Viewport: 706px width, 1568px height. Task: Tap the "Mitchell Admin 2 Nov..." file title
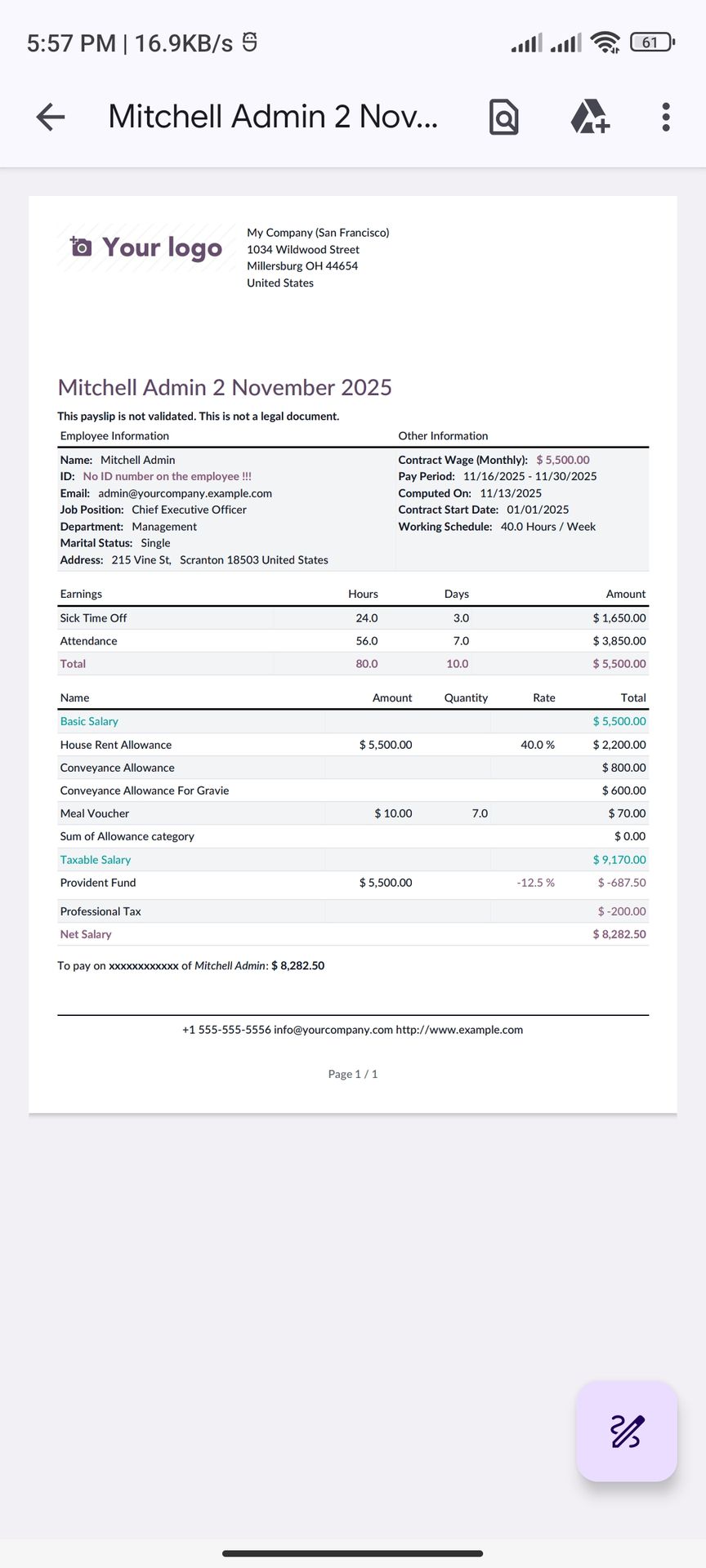coord(273,117)
